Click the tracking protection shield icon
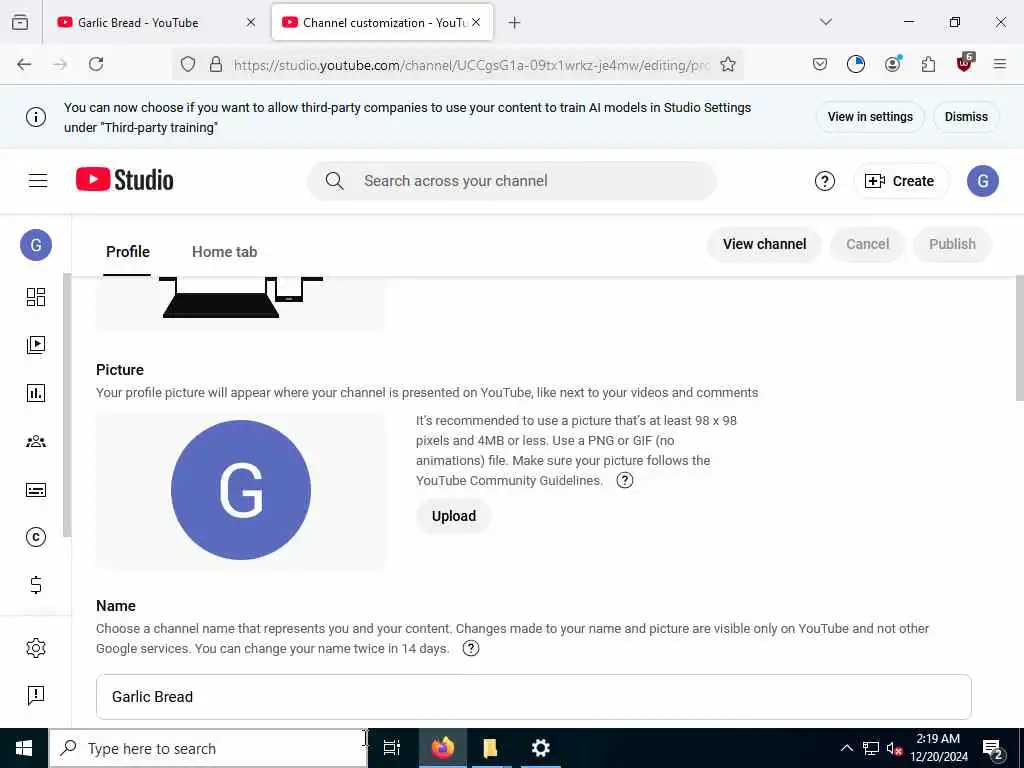The width and height of the screenshot is (1024, 768). click(x=188, y=64)
